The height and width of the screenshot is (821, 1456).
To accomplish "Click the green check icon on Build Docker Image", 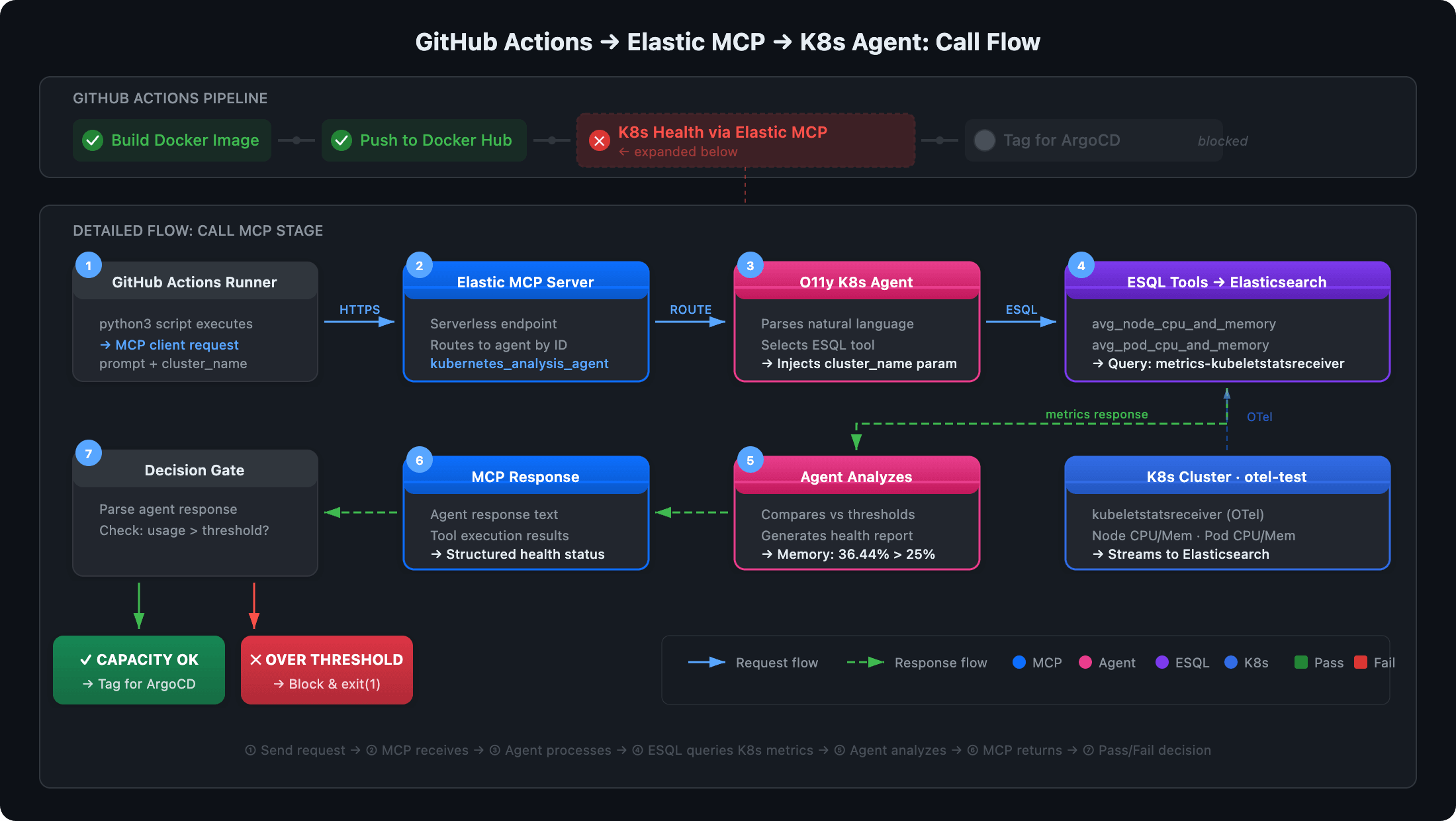I will click(93, 140).
